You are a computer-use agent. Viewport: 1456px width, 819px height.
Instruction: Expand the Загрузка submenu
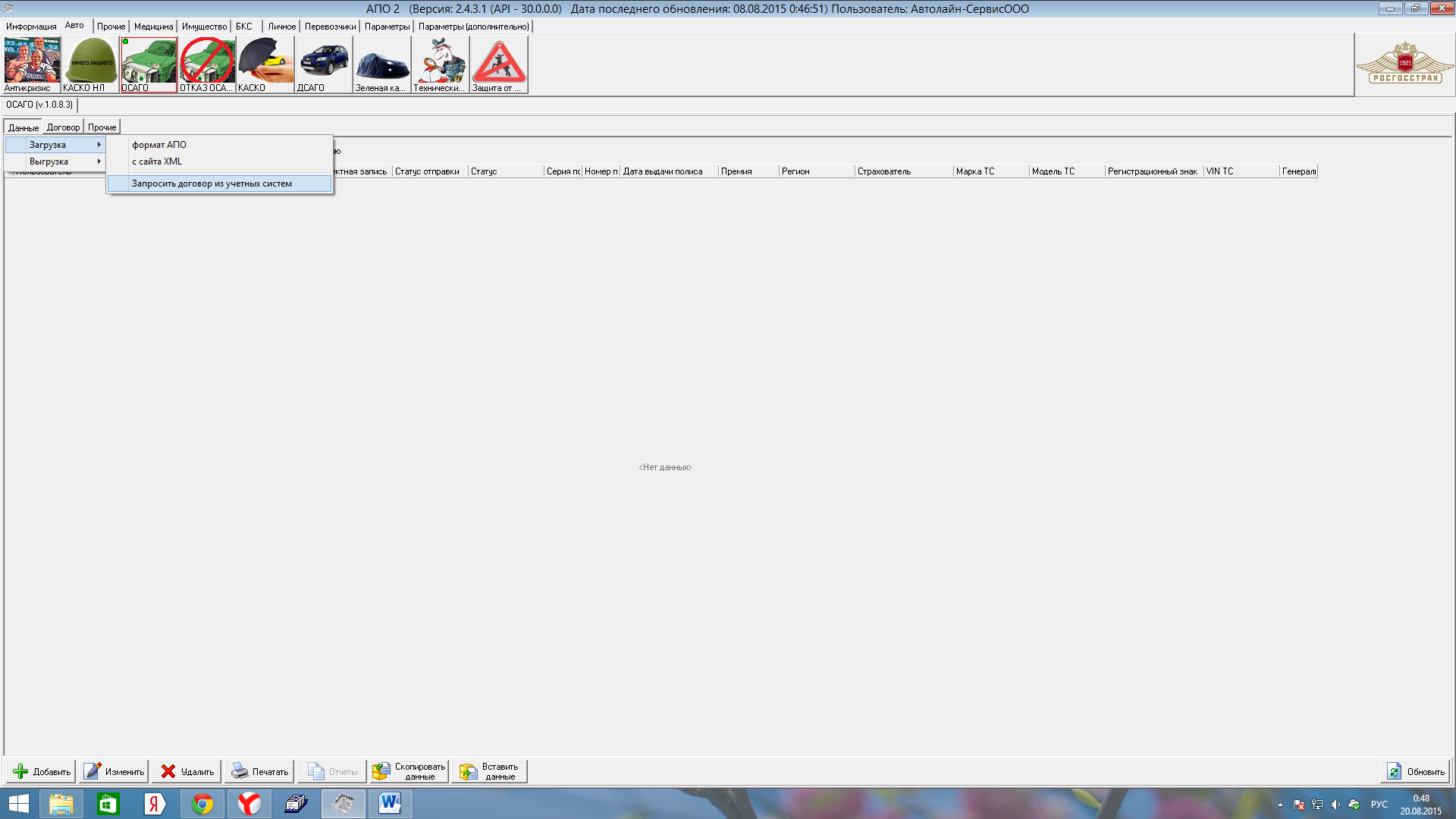point(55,145)
